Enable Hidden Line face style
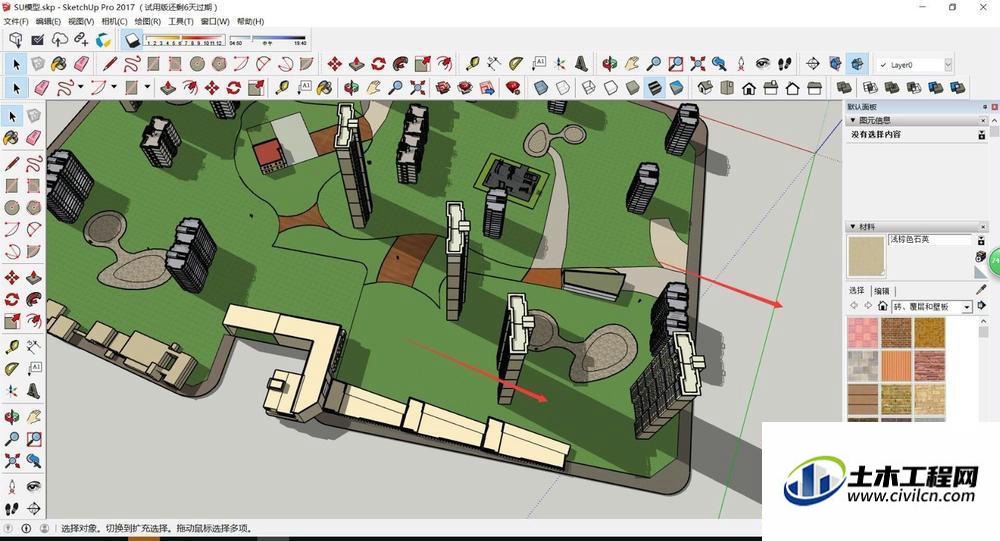 tap(611, 87)
